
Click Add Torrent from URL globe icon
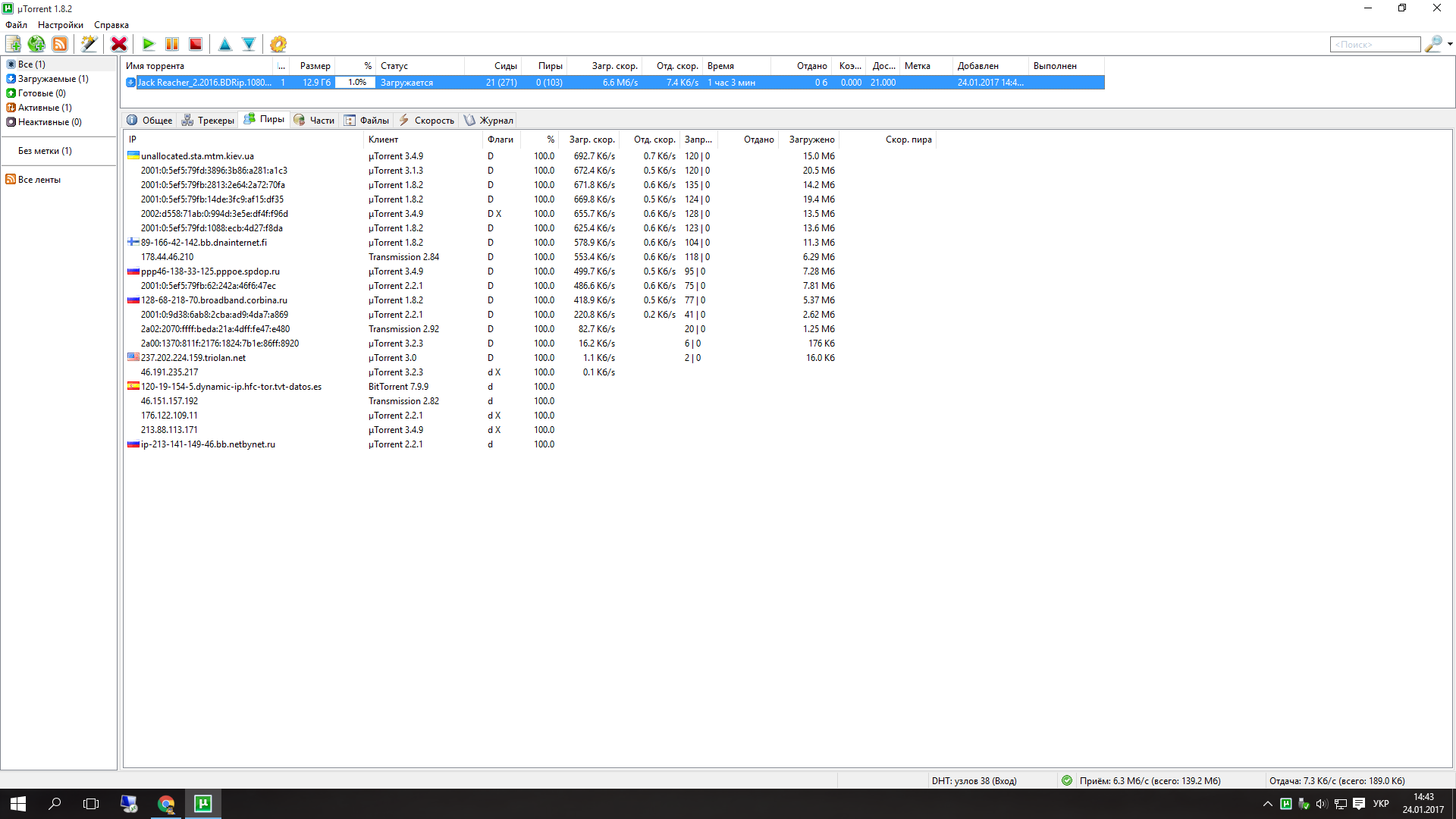[x=36, y=44]
